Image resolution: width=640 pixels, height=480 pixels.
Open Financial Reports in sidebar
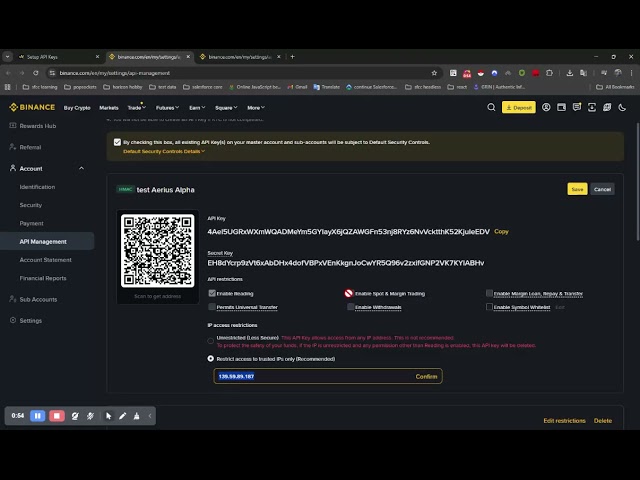(43, 278)
